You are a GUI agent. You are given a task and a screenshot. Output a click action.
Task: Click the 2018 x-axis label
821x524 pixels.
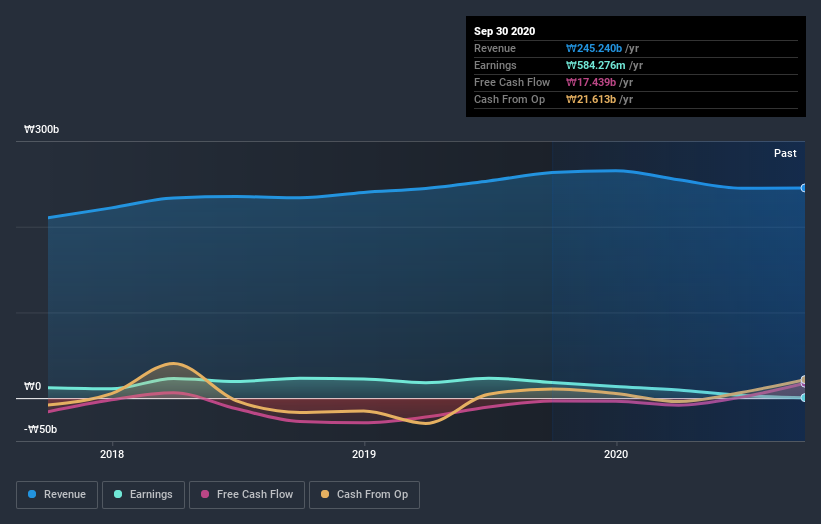pyautogui.click(x=112, y=454)
